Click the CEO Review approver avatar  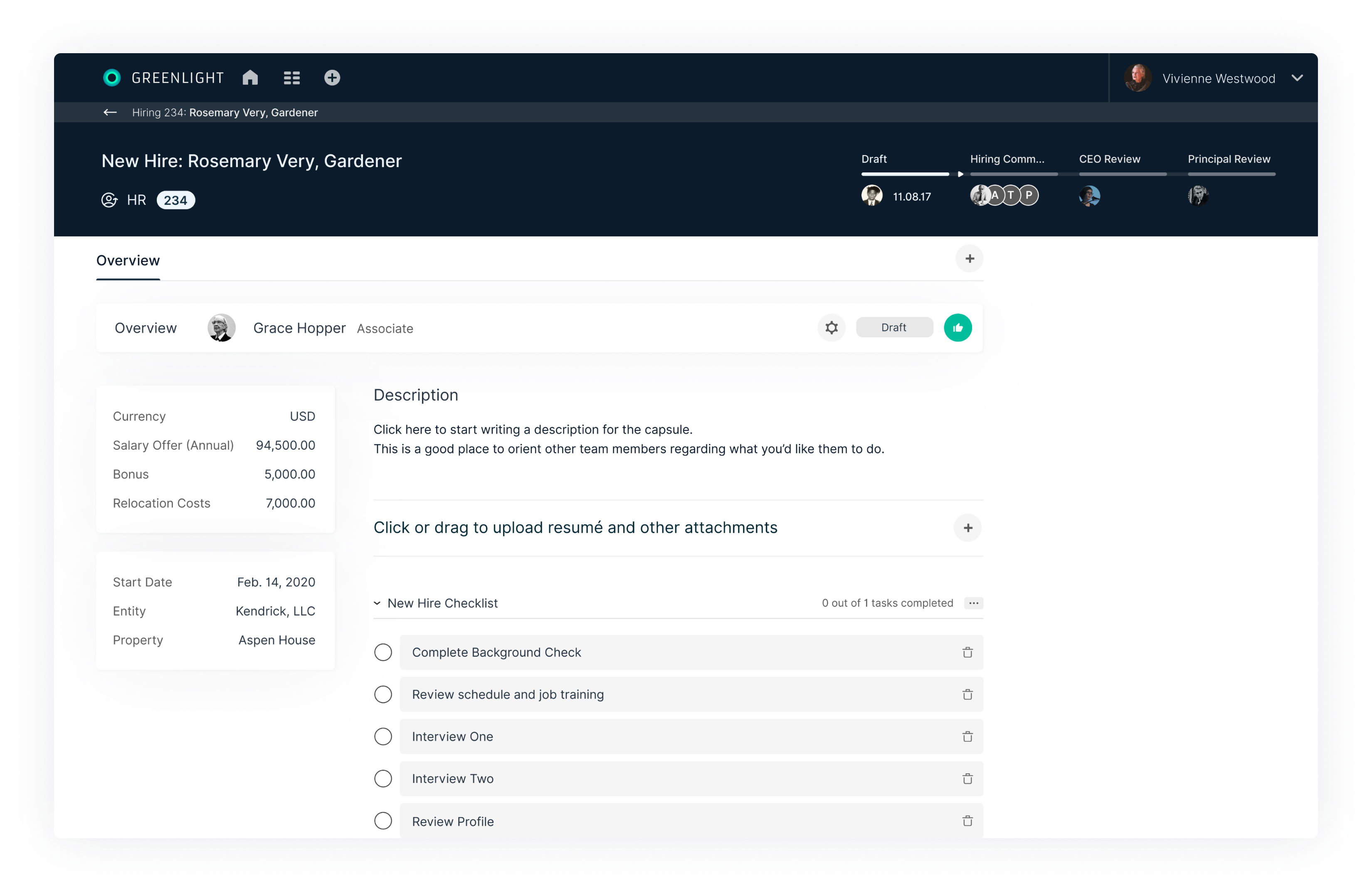pos(1089,196)
